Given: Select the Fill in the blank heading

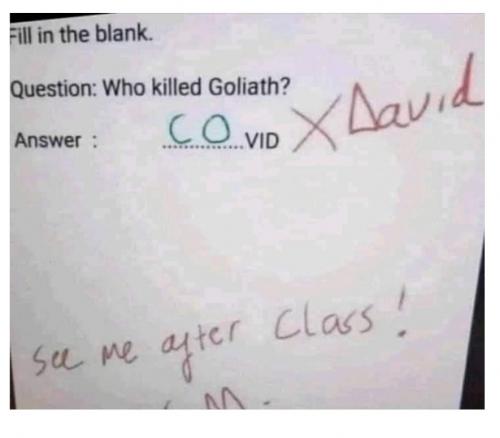Looking at the screenshot, I should point(81,35).
